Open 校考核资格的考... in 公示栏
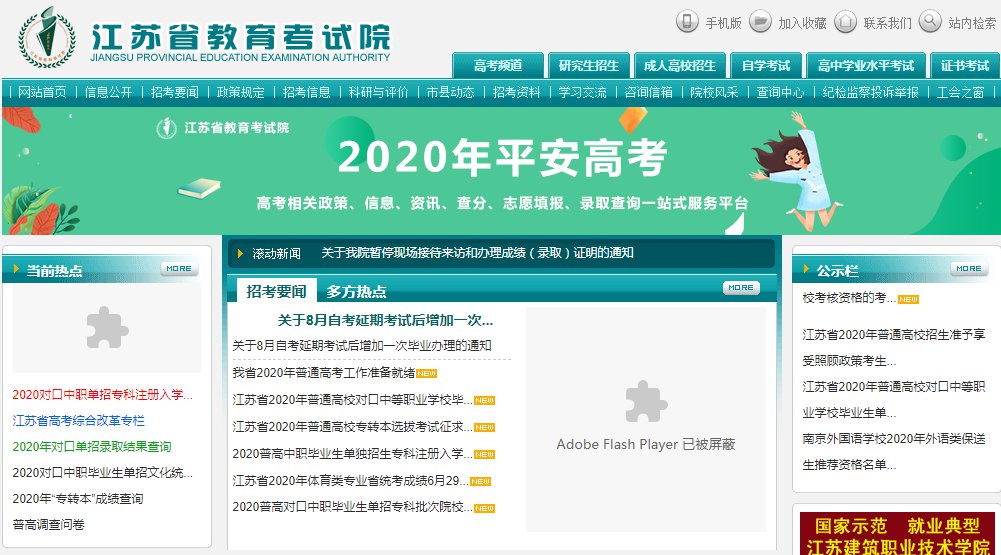Image resolution: width=1001 pixels, height=555 pixels. 849,298
